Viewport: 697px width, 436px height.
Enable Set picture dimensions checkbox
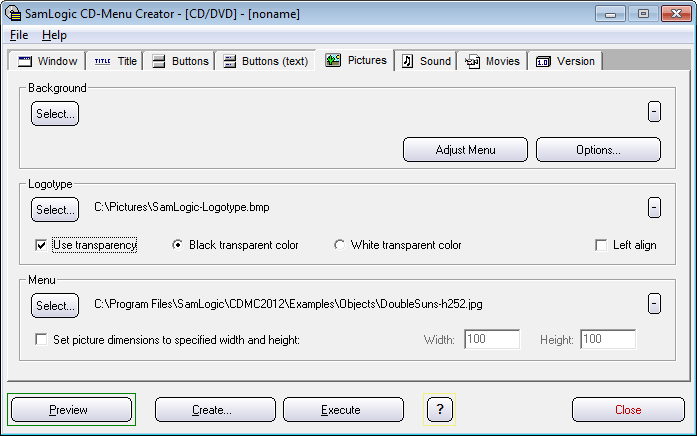[x=41, y=340]
